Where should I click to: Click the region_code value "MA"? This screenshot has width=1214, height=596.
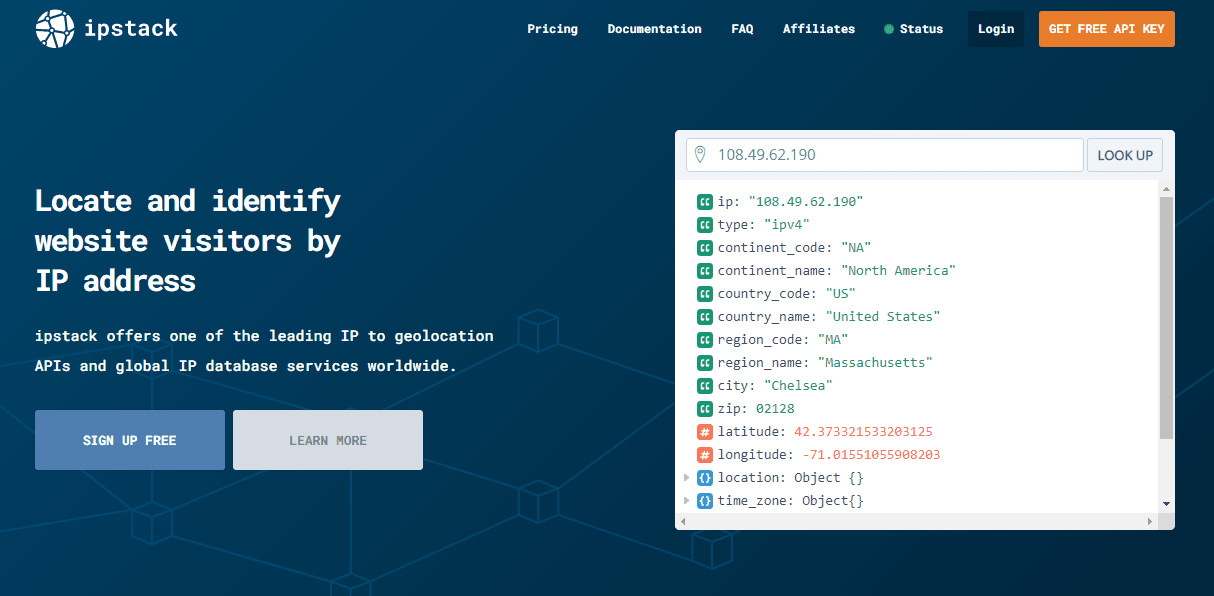click(831, 340)
